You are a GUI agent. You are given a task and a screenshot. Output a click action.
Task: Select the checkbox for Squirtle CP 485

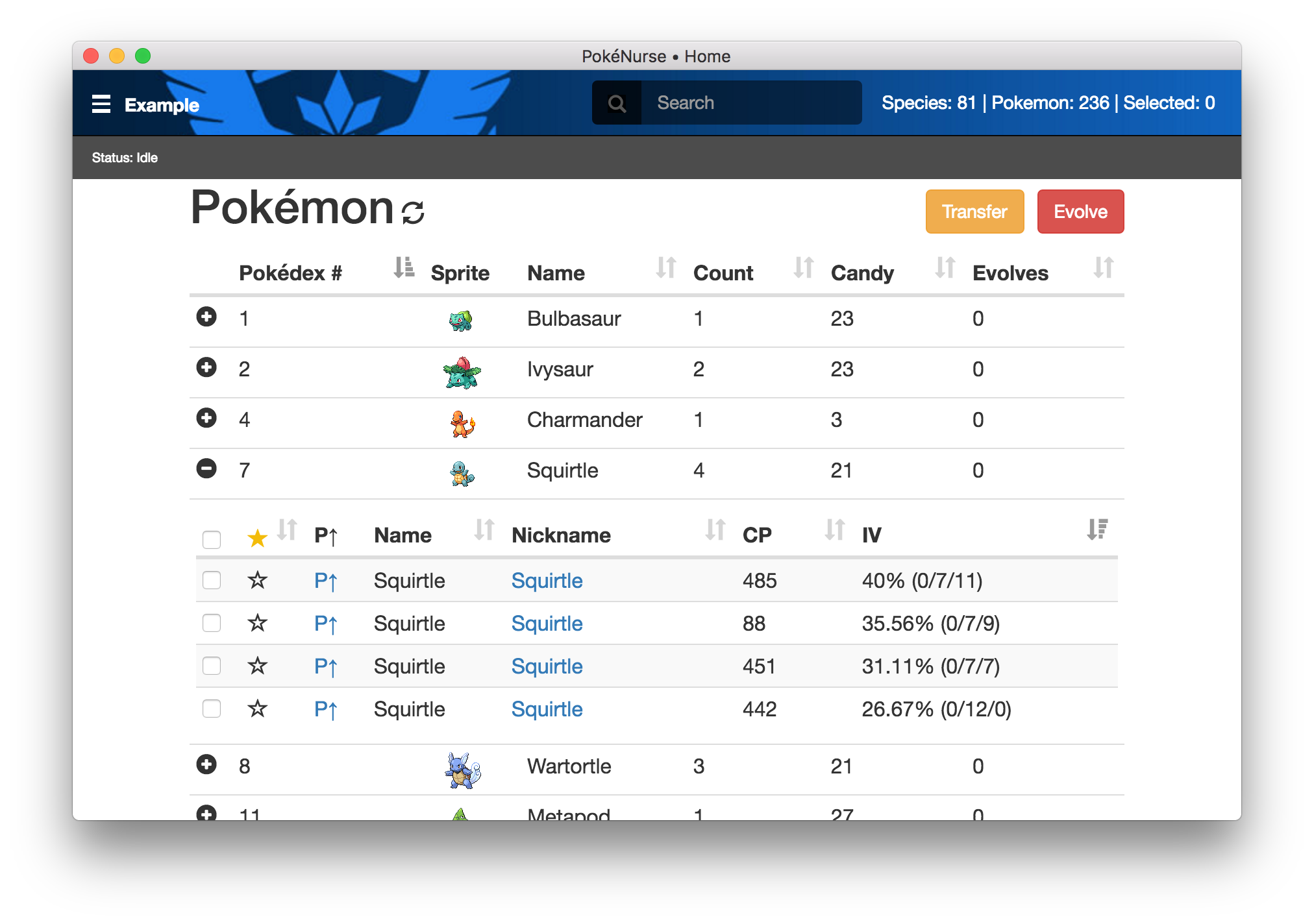click(212, 579)
